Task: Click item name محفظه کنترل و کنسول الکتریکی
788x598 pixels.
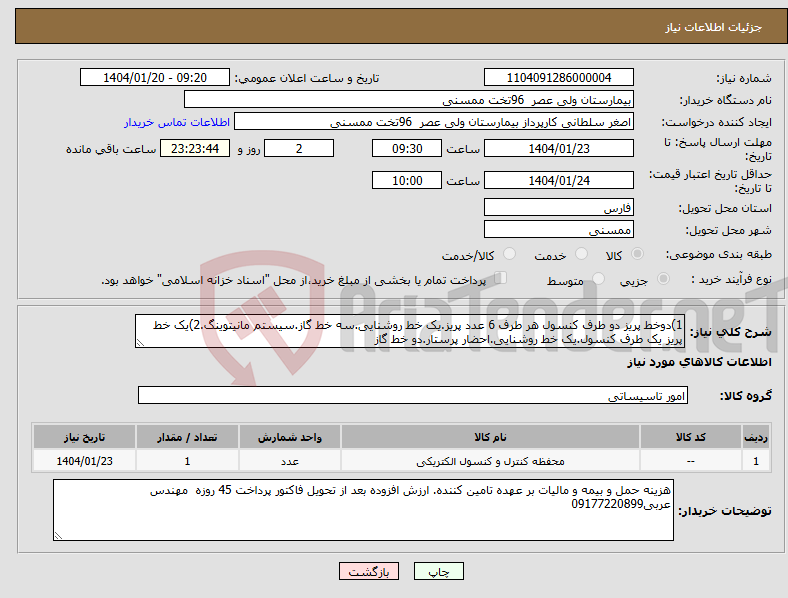Action: [490, 461]
